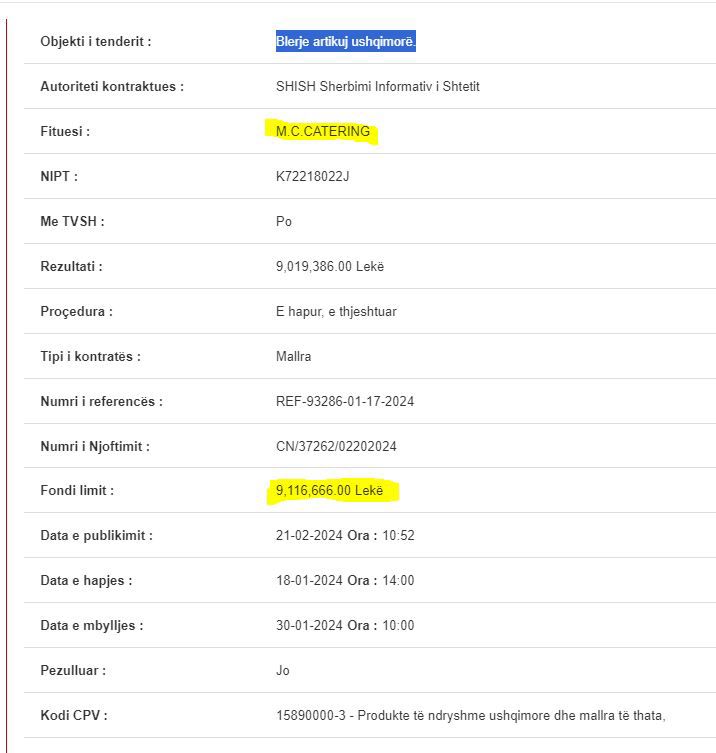
Task: Click the reference number REF-93286-01-17-2024
Action: (345, 401)
